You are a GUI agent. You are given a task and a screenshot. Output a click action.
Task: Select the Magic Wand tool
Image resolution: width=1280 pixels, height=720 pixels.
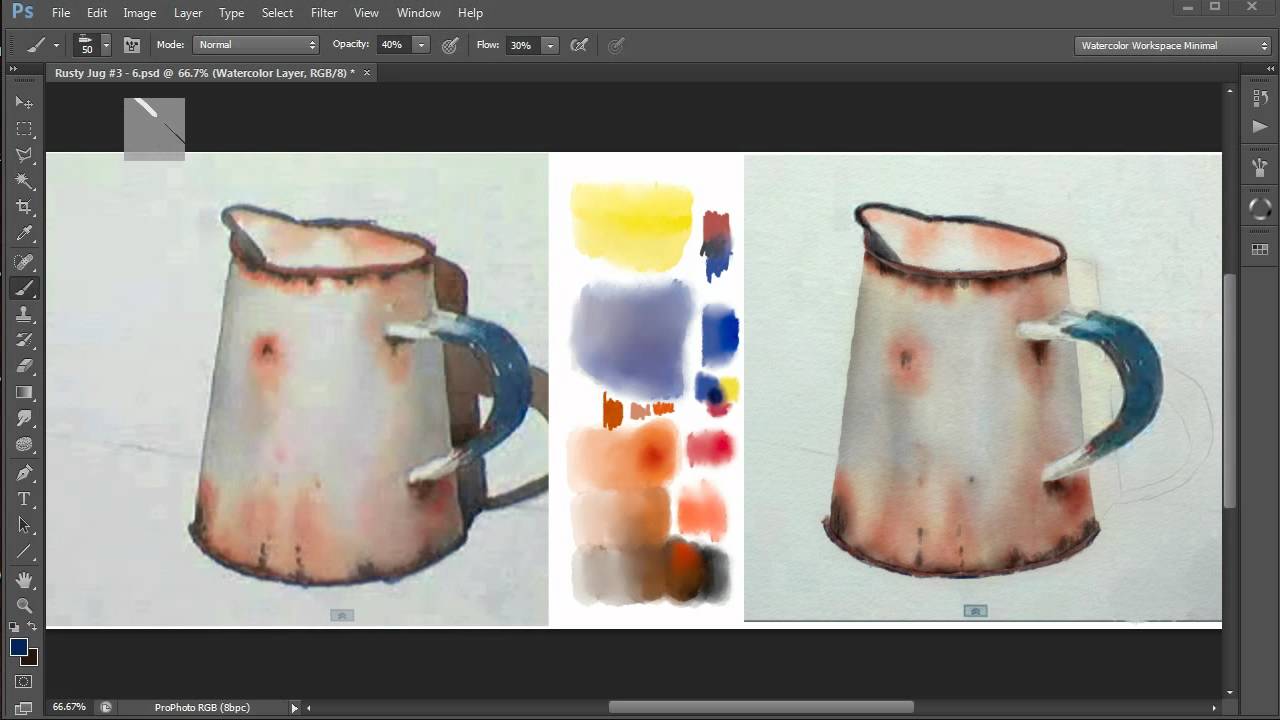coord(24,181)
